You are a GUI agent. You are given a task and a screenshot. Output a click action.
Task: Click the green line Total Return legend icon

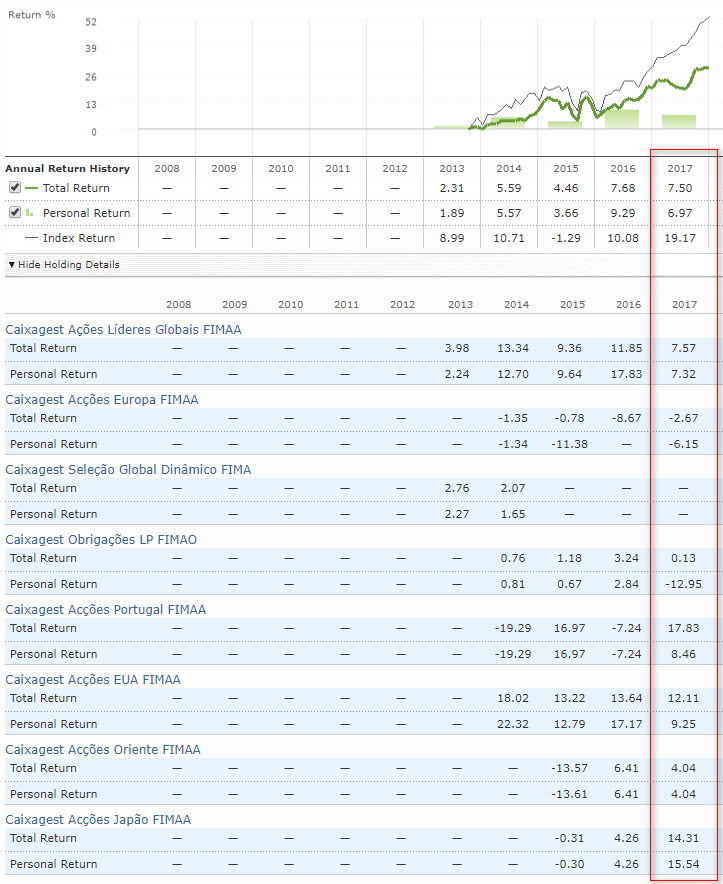pyautogui.click(x=32, y=188)
